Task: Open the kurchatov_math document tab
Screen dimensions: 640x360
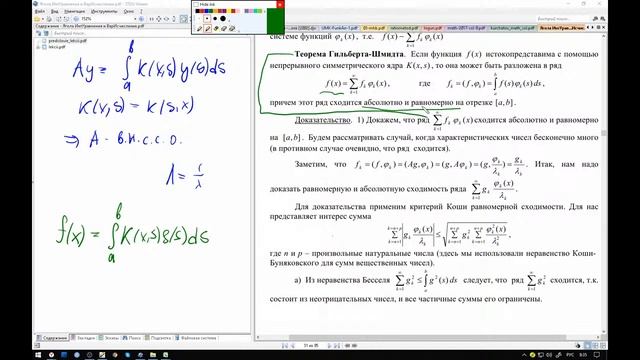Action: coord(512,28)
